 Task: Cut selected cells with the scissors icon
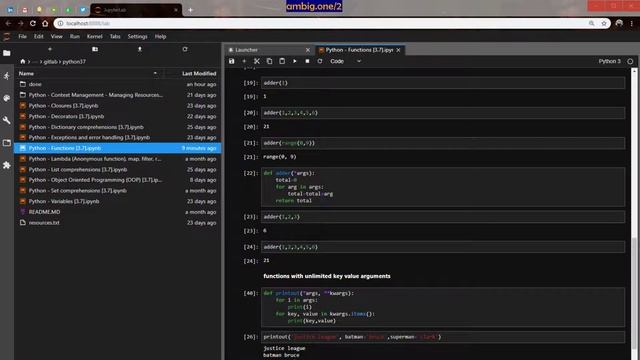coord(257,61)
